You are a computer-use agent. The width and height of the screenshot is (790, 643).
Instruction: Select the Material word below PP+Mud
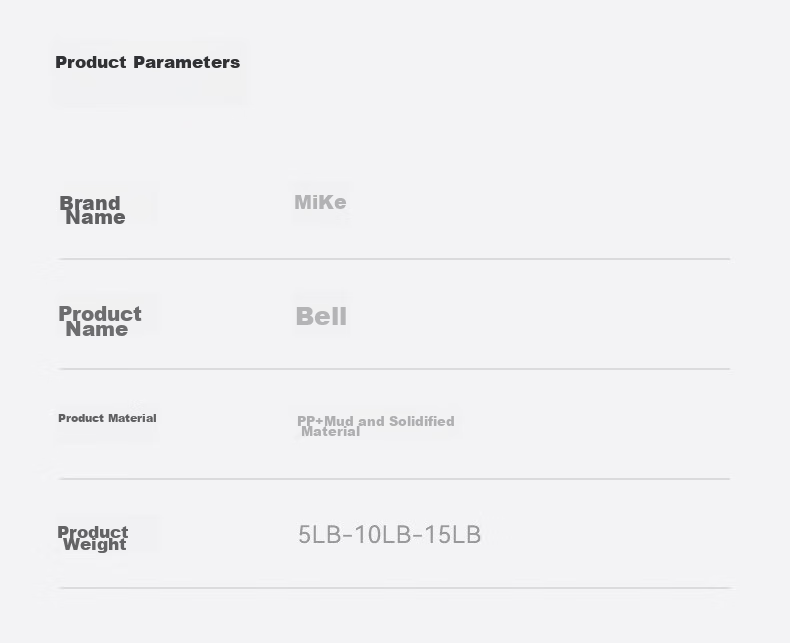click(x=331, y=432)
